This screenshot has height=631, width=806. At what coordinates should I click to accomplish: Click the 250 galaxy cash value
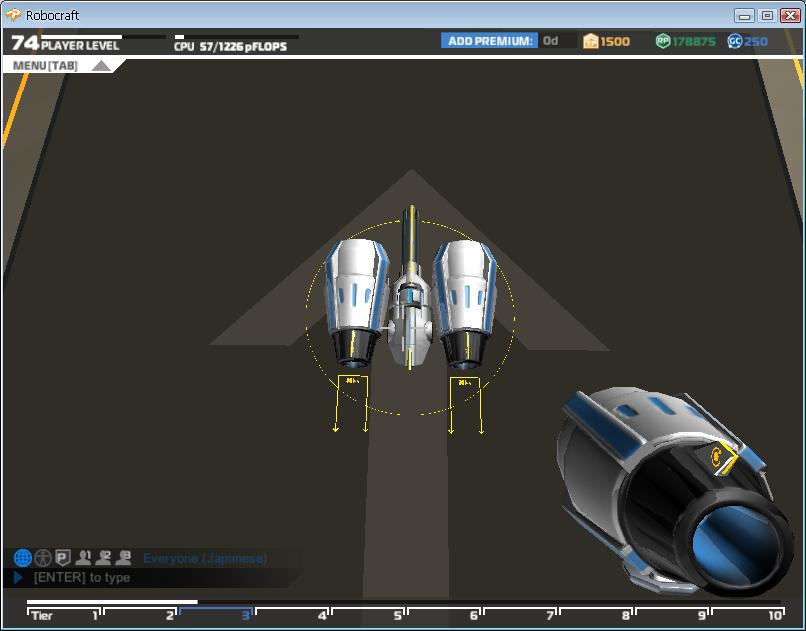756,42
